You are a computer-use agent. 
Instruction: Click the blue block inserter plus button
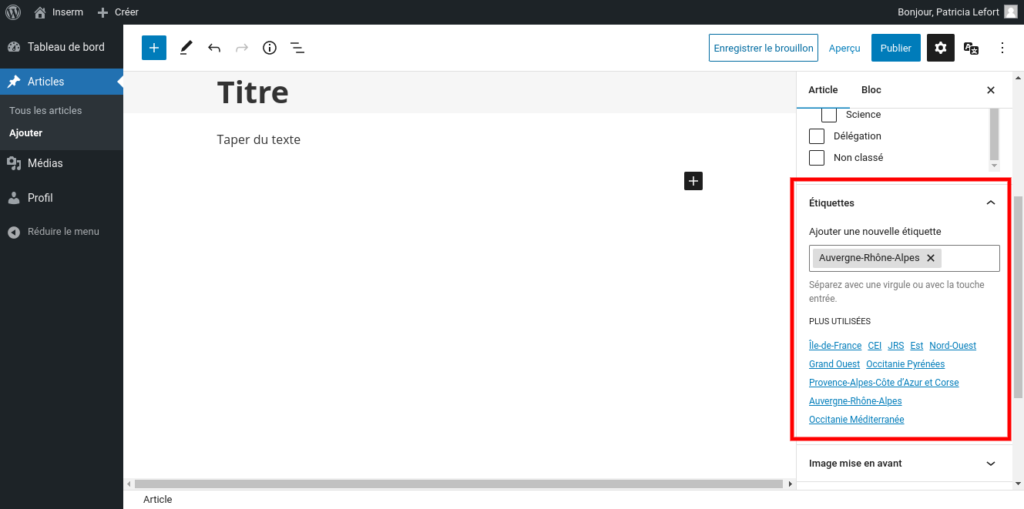click(154, 48)
